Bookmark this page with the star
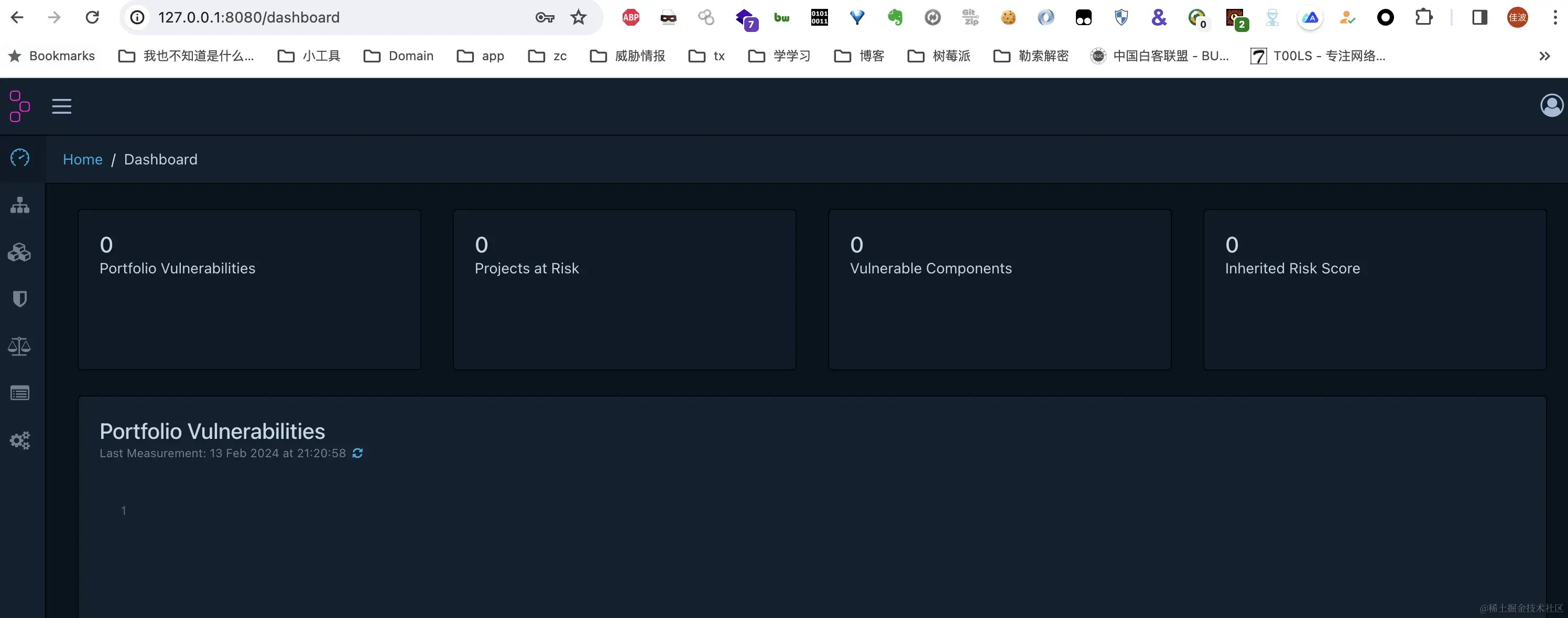Viewport: 1568px width, 618px height. (578, 17)
